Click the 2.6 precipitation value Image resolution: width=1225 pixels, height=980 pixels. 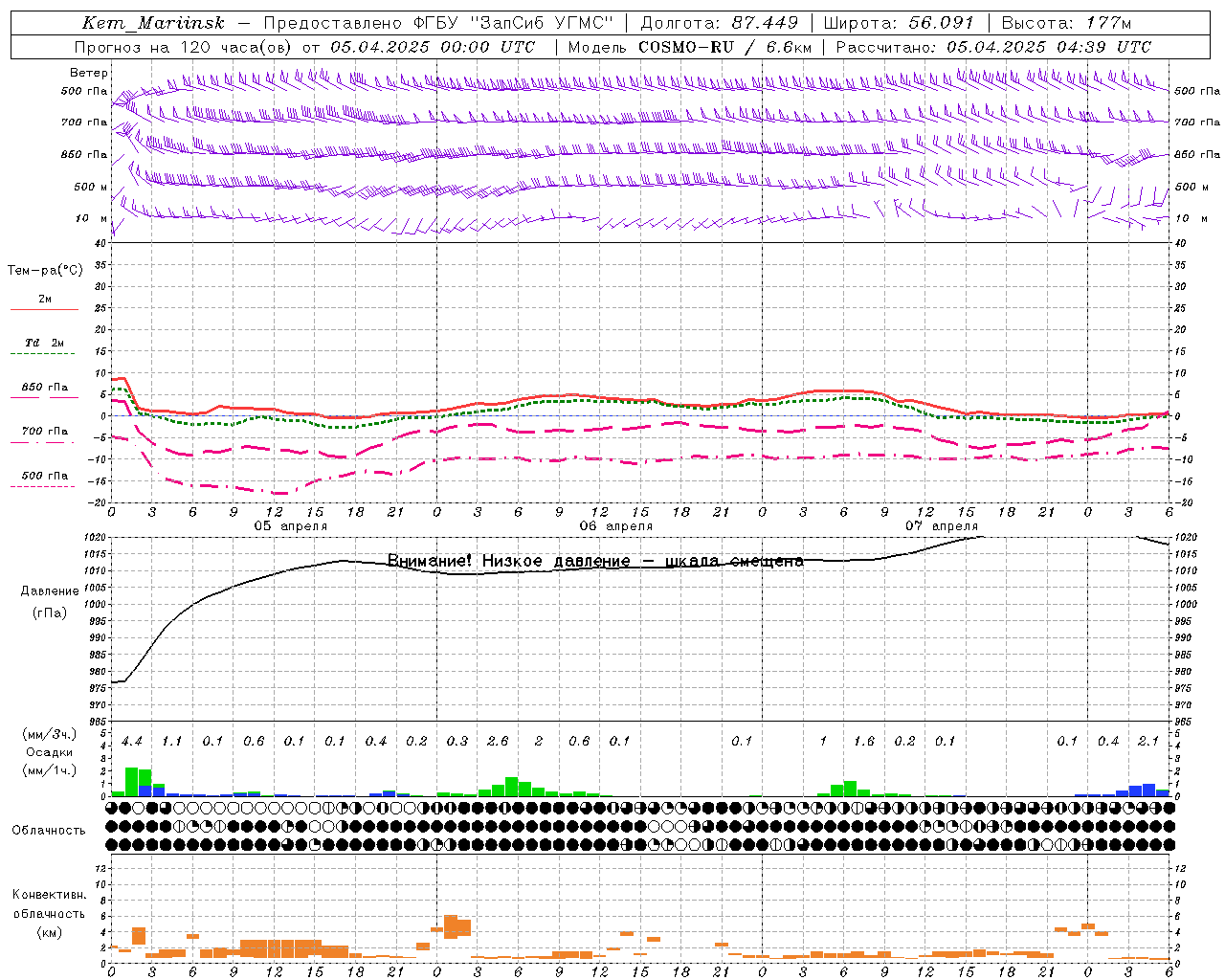click(498, 741)
